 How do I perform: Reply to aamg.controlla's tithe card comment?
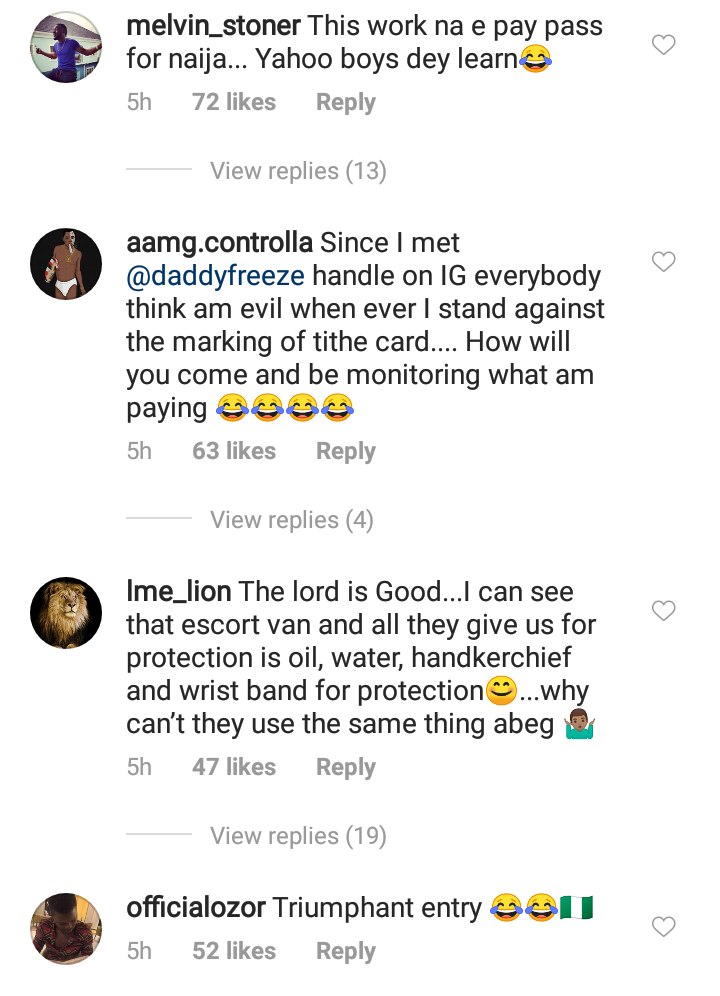point(346,451)
